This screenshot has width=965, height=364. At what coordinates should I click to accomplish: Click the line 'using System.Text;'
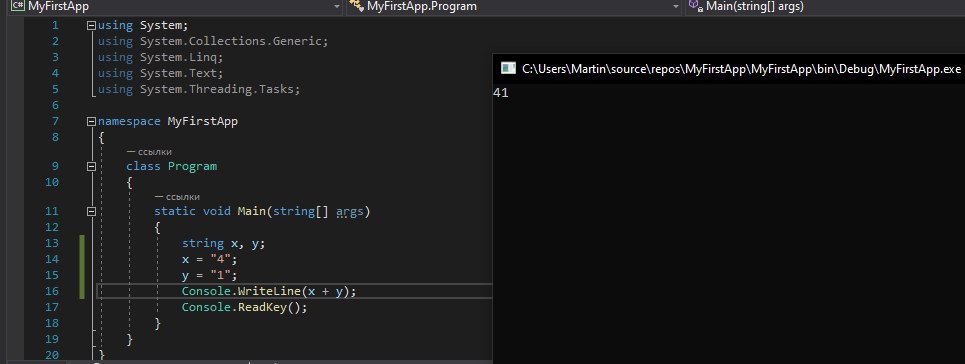tap(160, 73)
